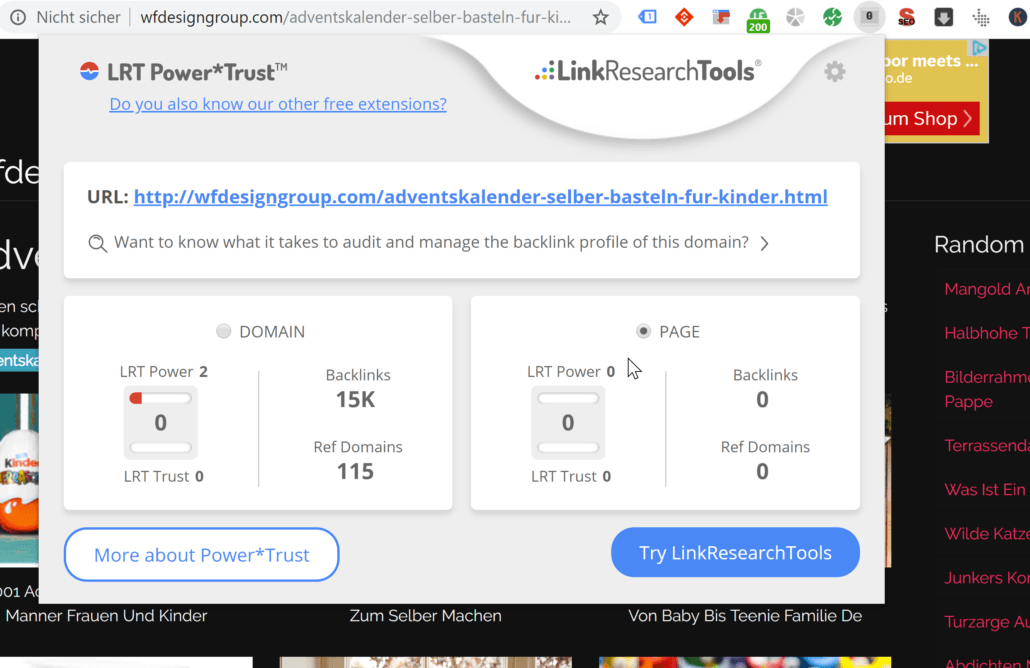Click the domain Backlinks value 15K
This screenshot has width=1030, height=668.
[x=355, y=399]
